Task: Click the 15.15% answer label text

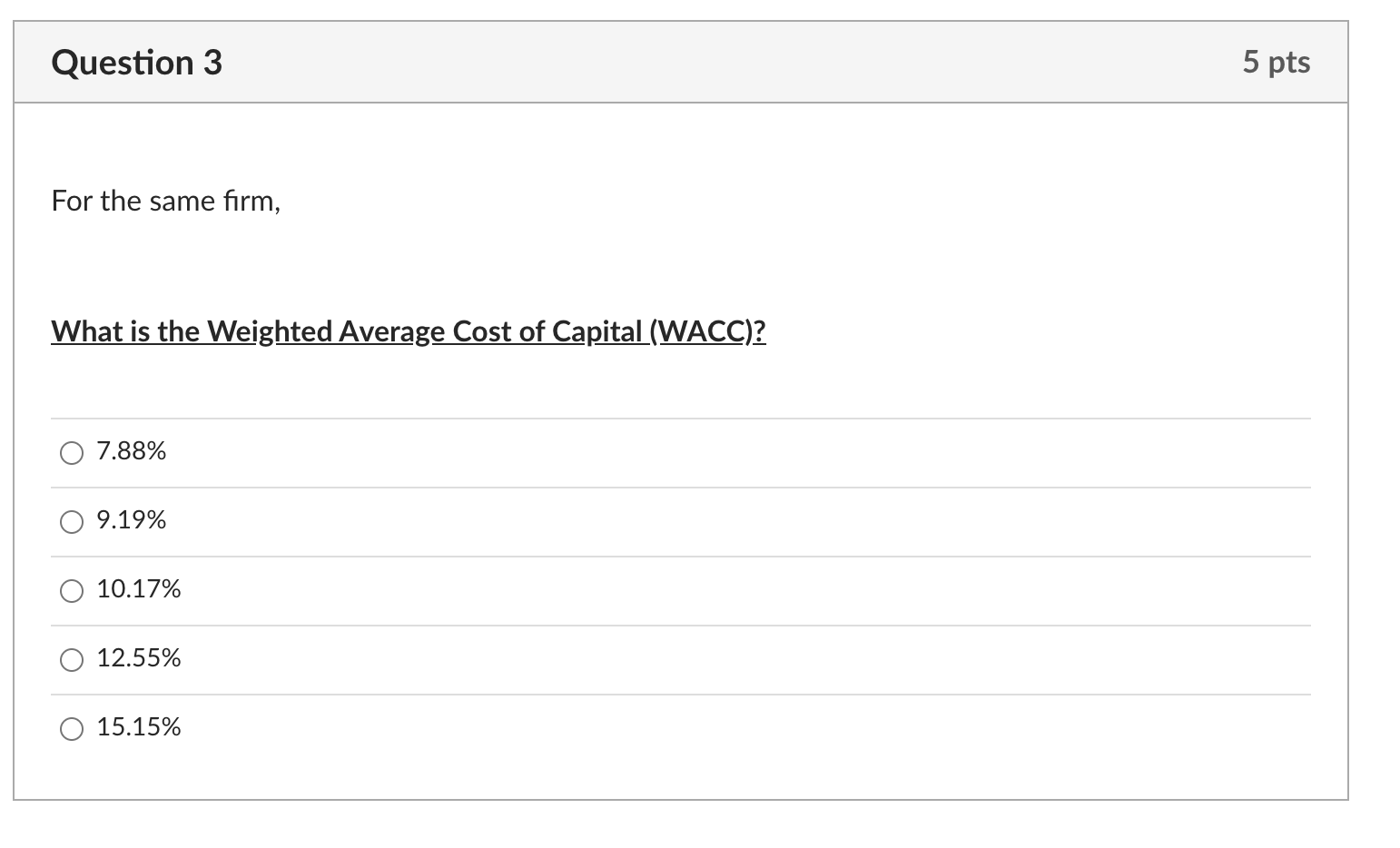Action: [138, 727]
